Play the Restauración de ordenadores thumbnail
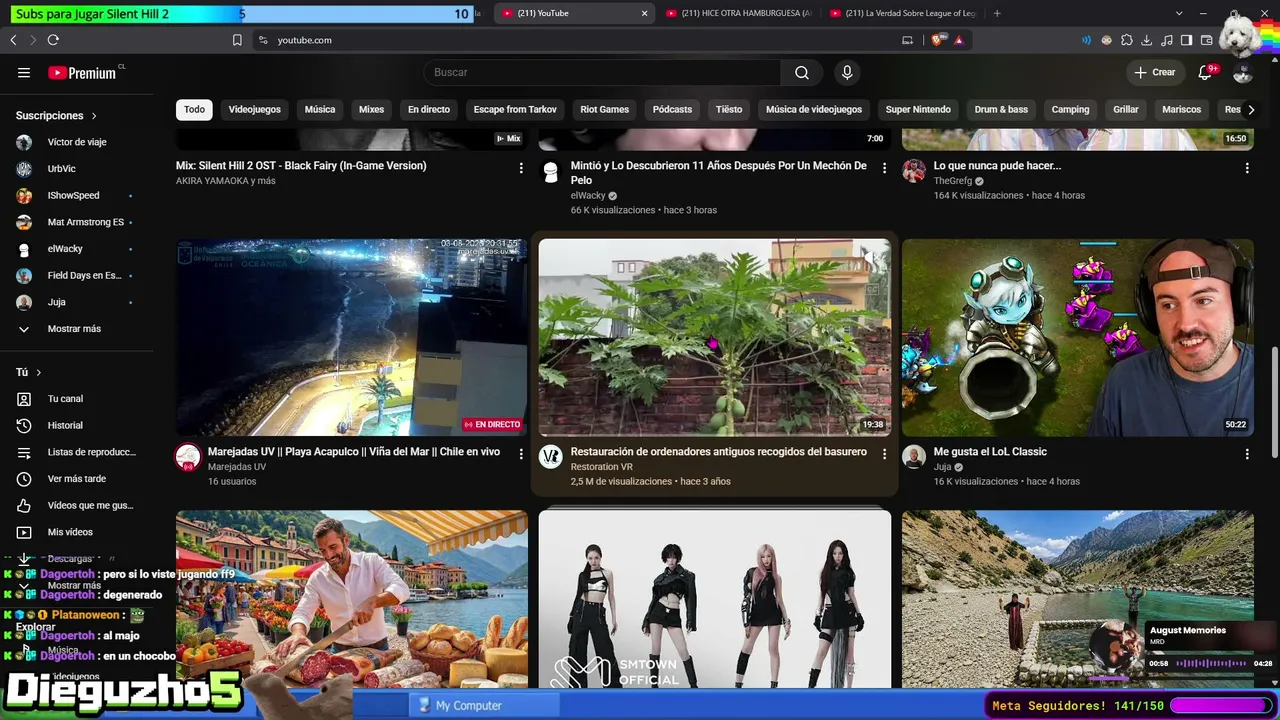 click(715, 337)
